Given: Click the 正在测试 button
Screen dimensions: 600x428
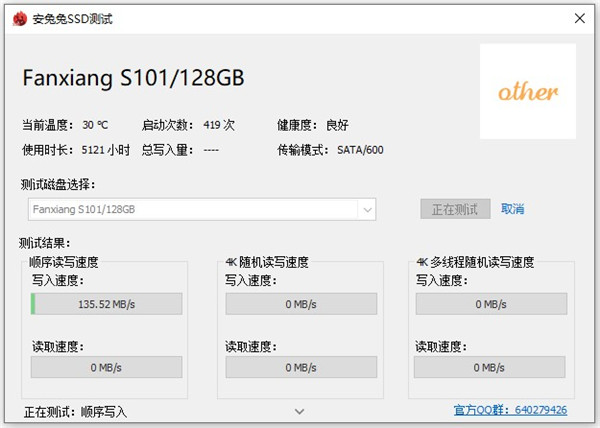Looking at the screenshot, I should pos(455,209).
